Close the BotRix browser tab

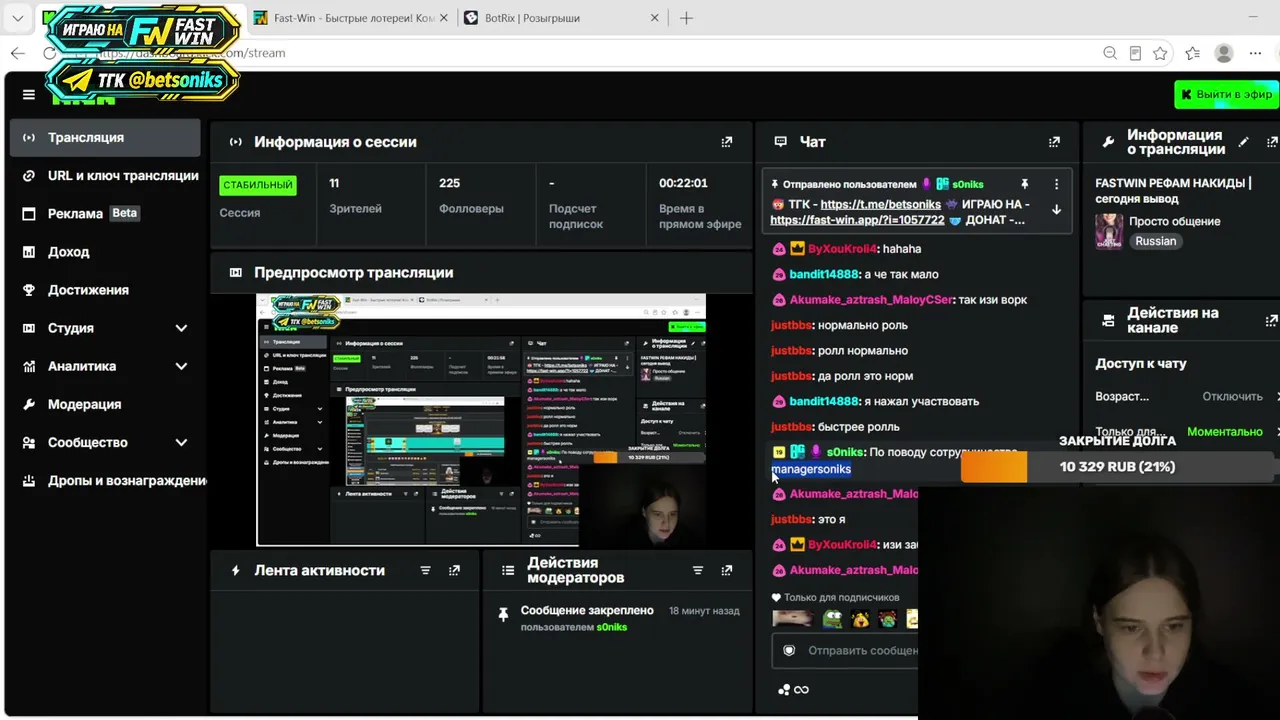(654, 18)
